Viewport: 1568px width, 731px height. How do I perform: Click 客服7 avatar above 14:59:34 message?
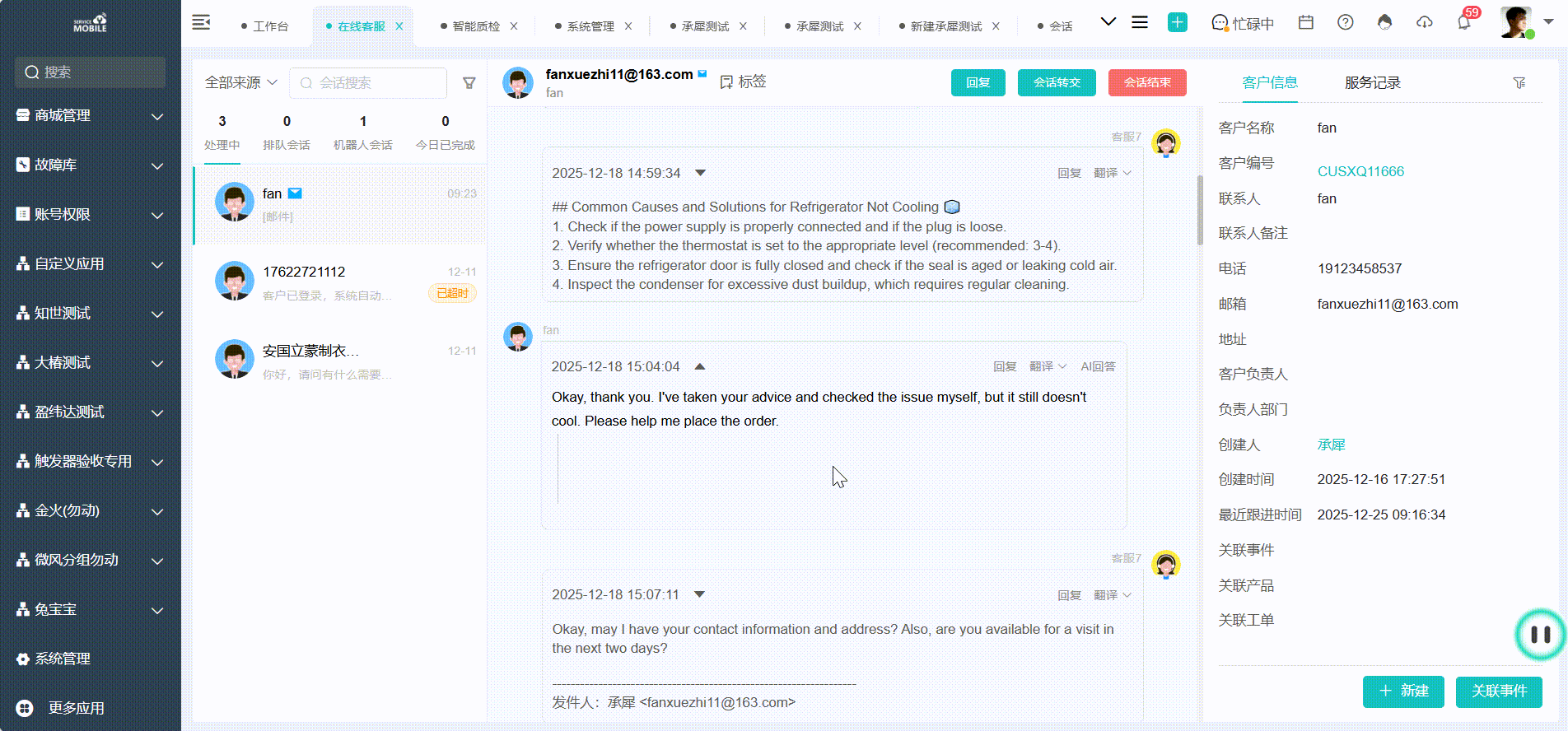pos(1166,143)
